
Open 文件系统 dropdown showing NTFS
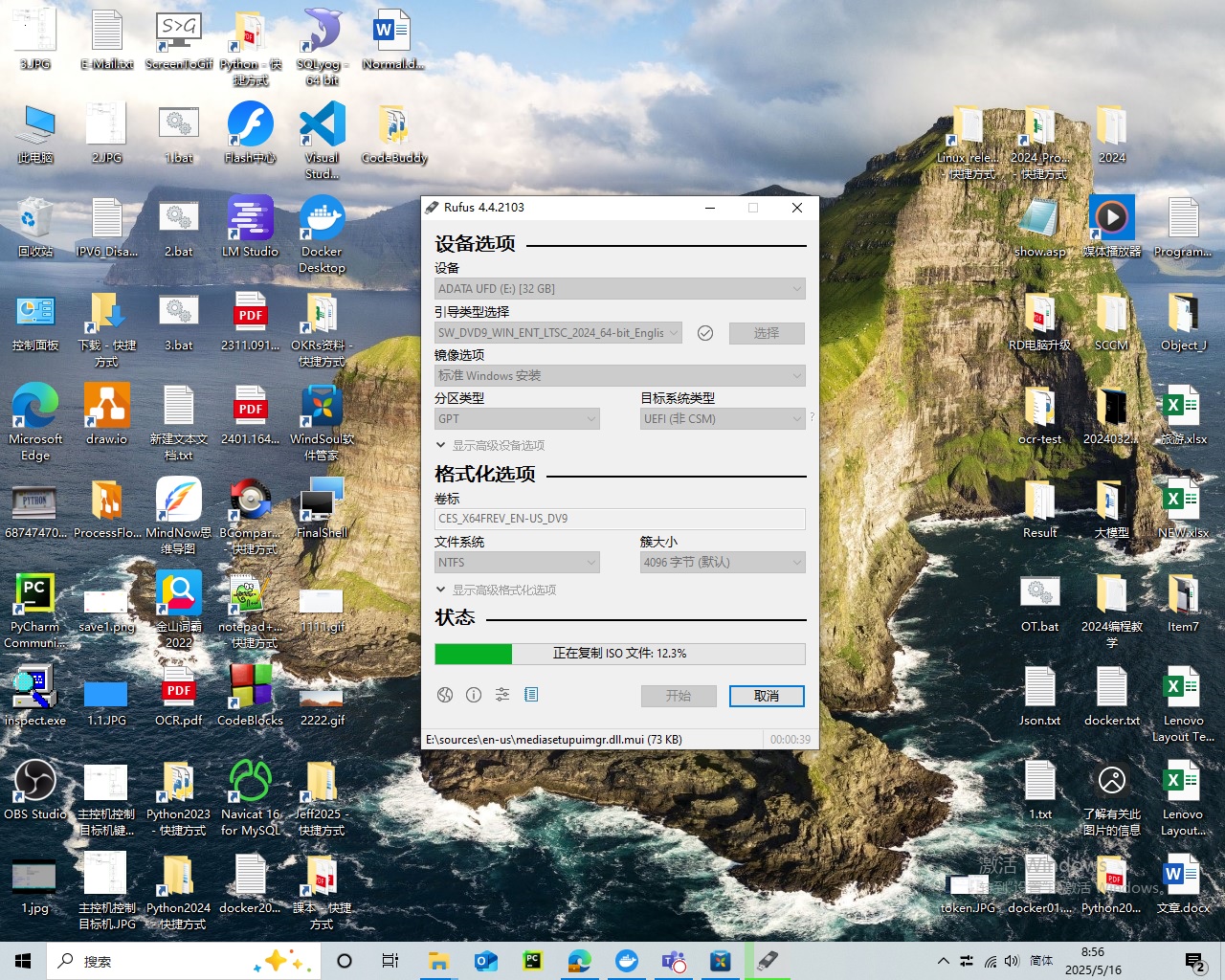pyautogui.click(x=517, y=563)
